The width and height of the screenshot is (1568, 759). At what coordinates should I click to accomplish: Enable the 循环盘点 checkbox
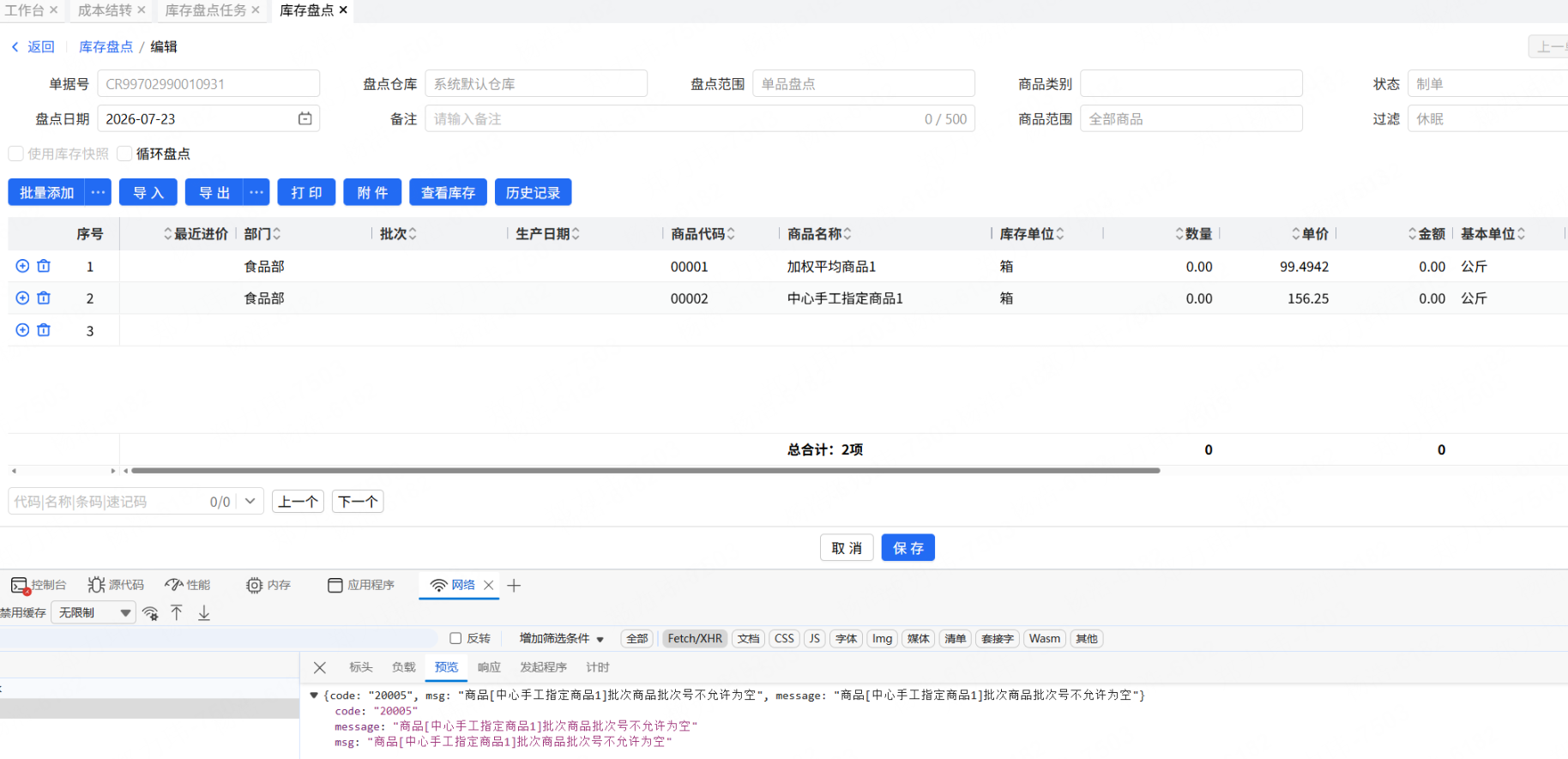[x=124, y=154]
